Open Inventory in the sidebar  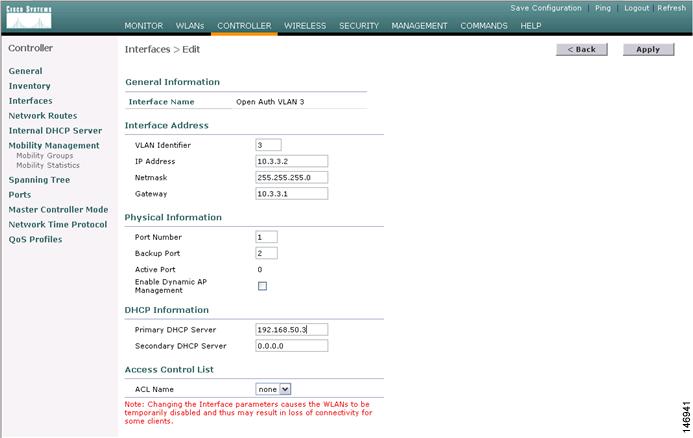click(29, 86)
